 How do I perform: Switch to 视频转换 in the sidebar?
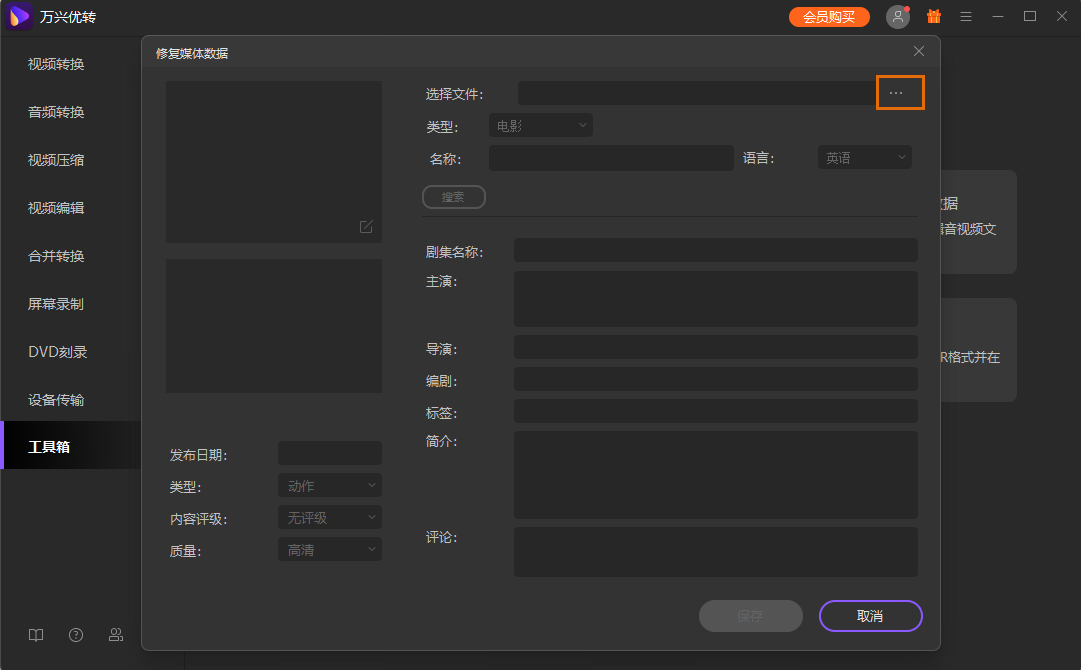click(56, 64)
